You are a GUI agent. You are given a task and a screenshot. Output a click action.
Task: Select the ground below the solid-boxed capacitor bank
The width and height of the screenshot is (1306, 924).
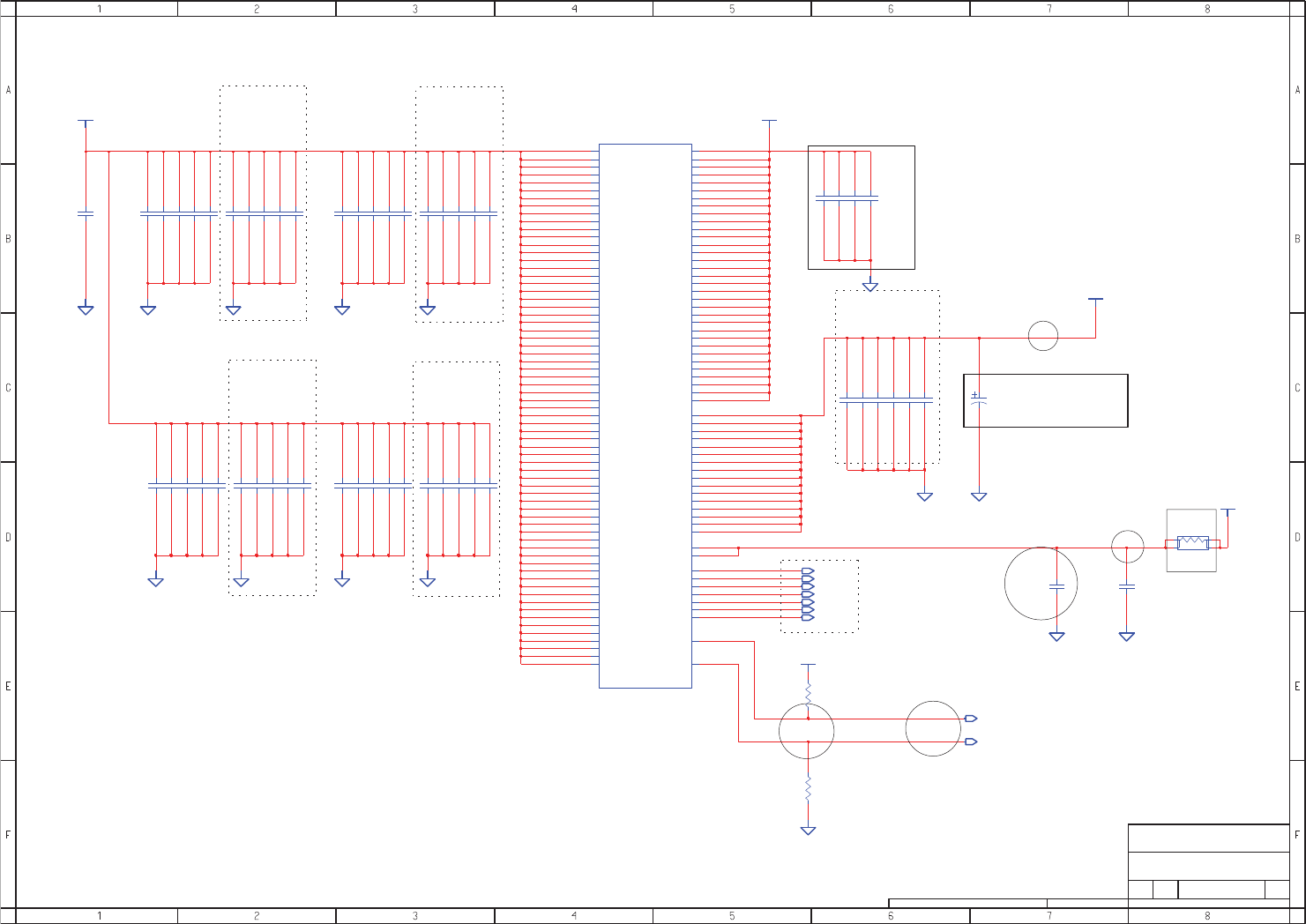pyautogui.click(x=870, y=287)
